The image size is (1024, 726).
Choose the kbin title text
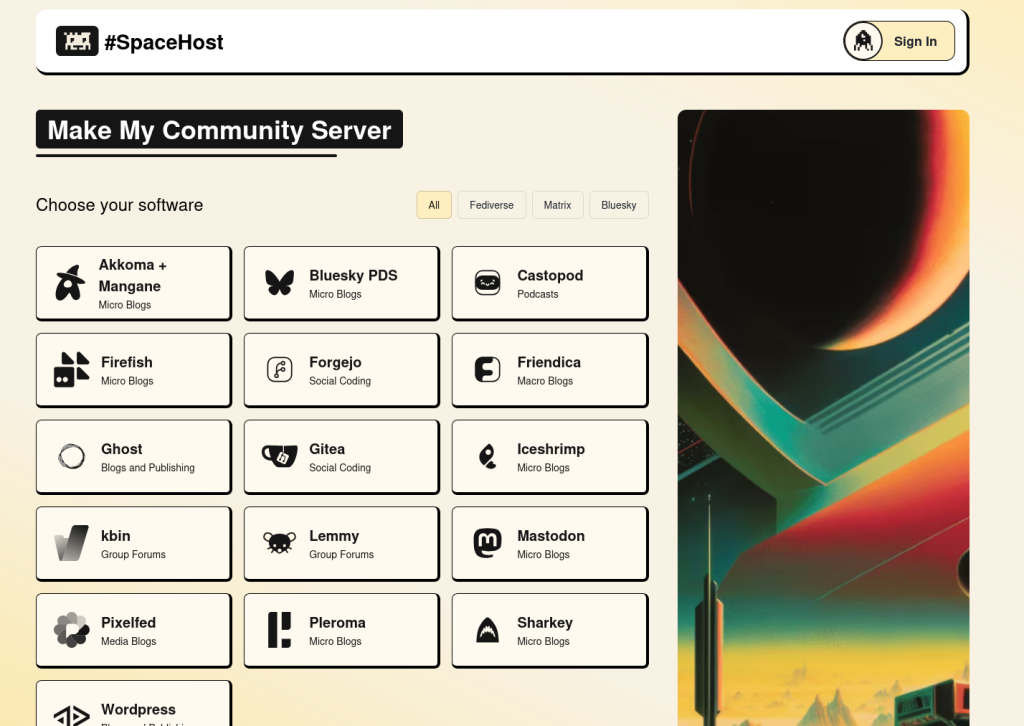(116, 536)
